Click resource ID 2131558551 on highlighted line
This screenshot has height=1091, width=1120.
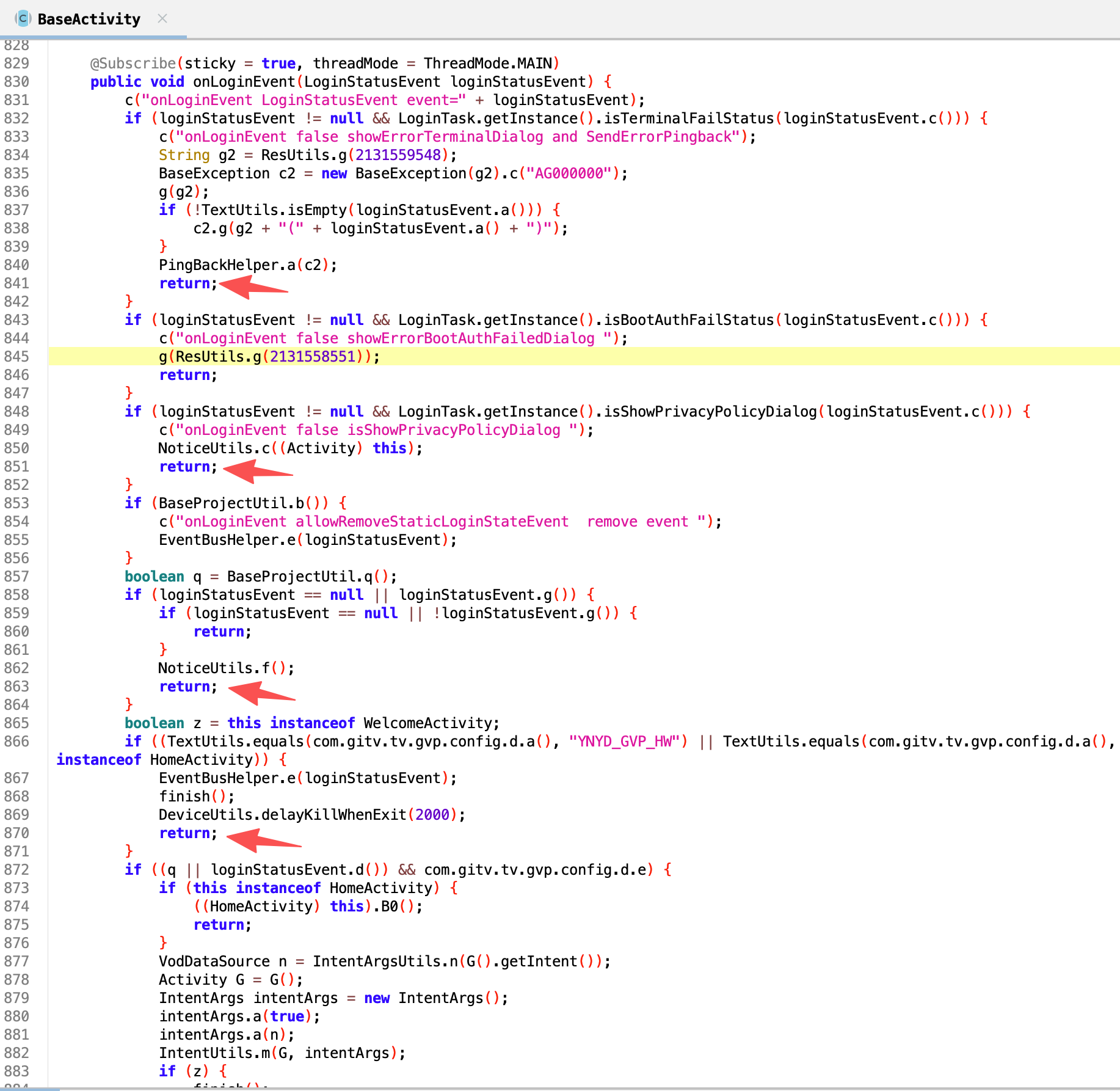click(x=312, y=357)
